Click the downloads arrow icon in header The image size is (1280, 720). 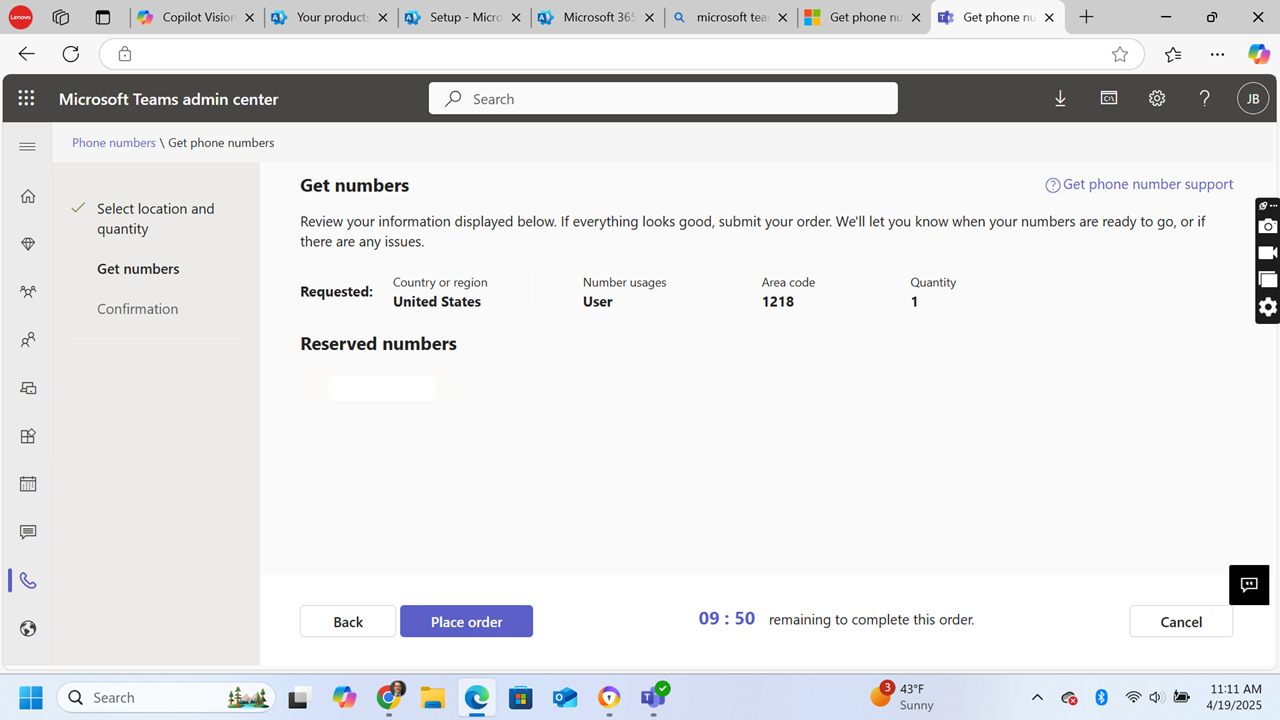[1060, 98]
